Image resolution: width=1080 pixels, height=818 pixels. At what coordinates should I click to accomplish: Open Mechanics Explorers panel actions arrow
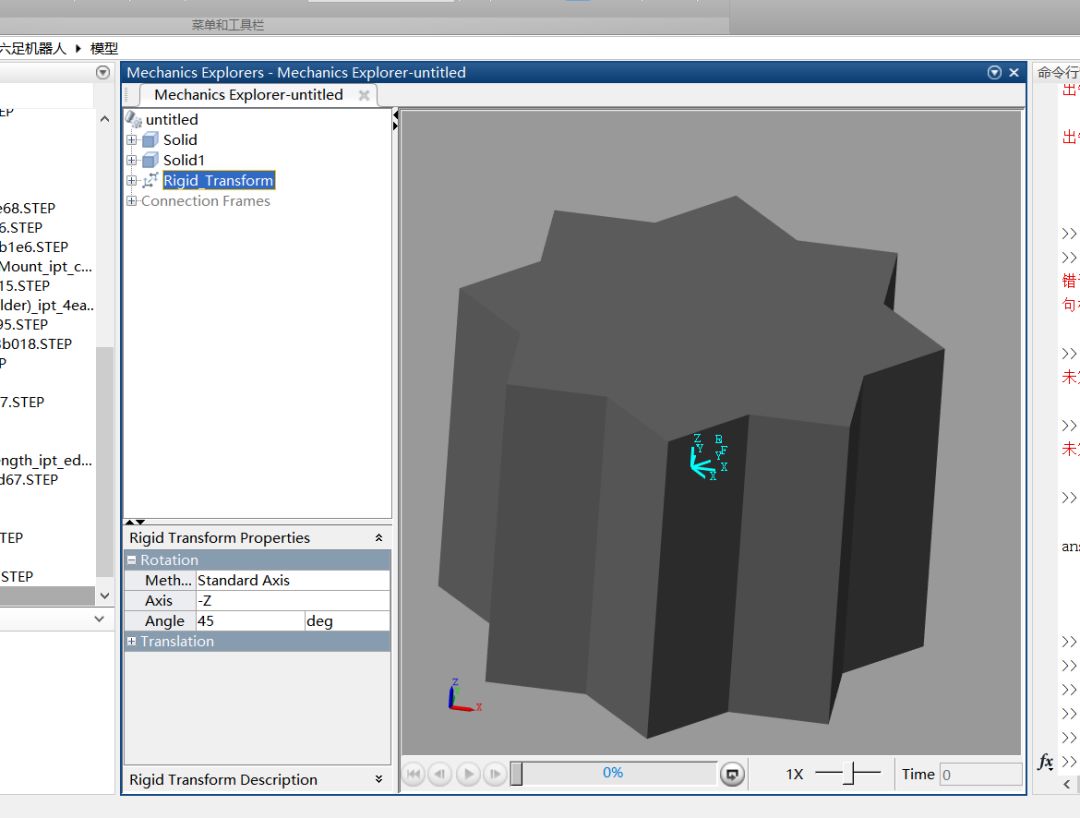click(994, 72)
